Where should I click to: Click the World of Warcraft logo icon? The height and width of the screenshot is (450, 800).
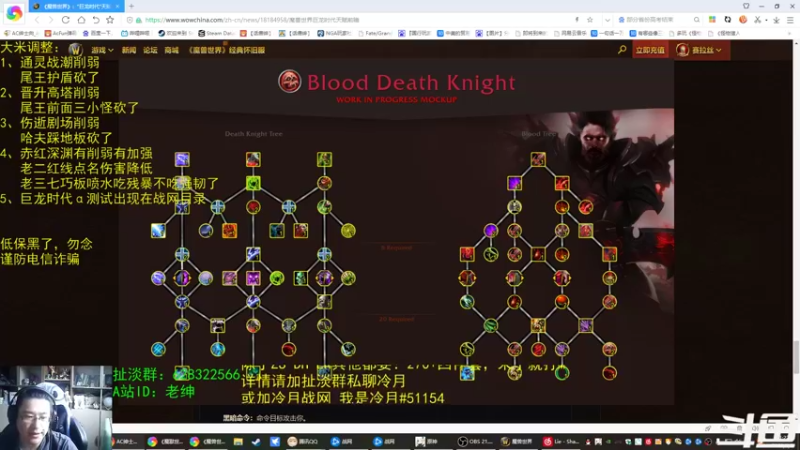[x=76, y=49]
